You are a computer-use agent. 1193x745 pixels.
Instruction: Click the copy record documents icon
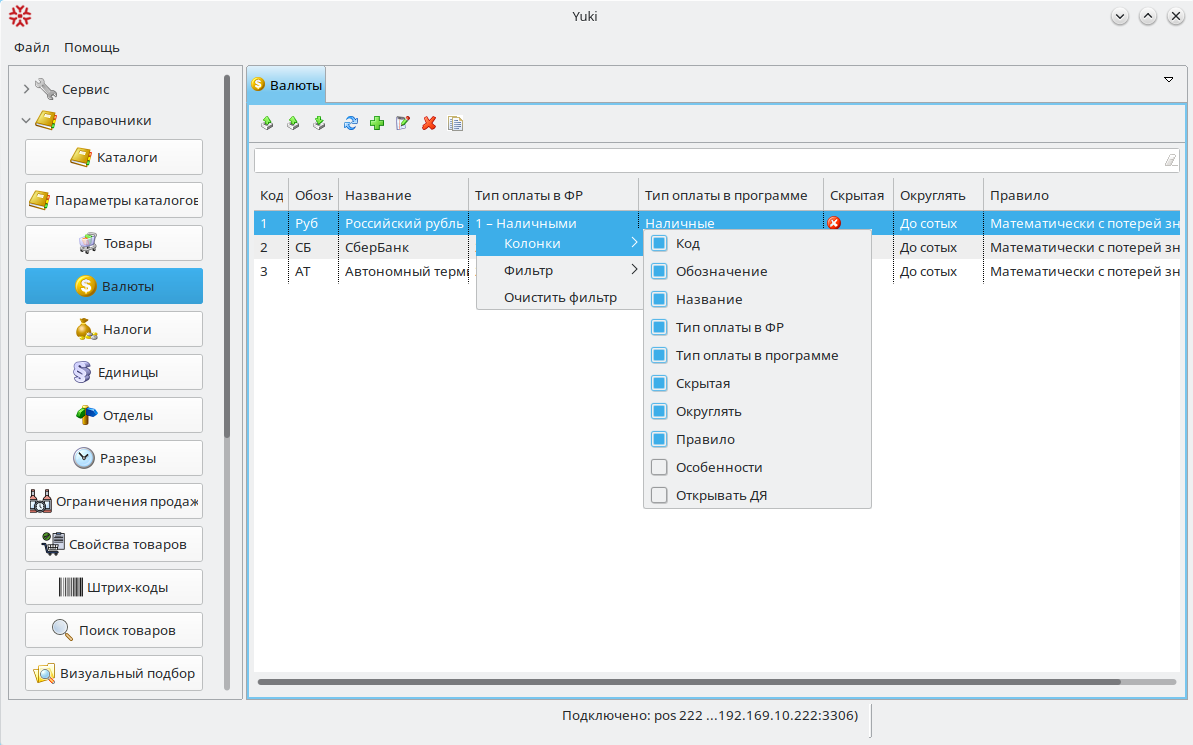pos(455,123)
